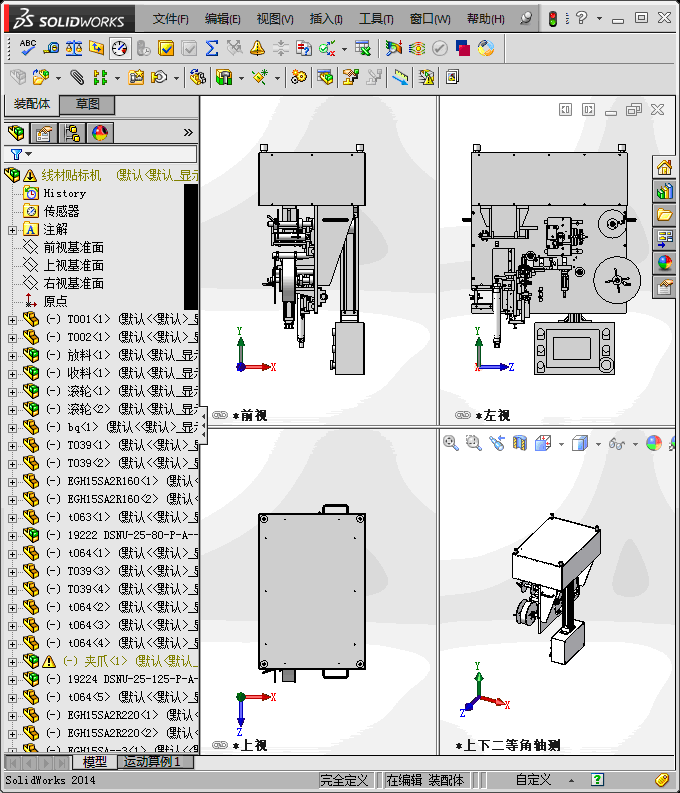This screenshot has height=793, width=680.
Task: Switch to the 模型 bottom tab
Action: pyautogui.click(x=95, y=762)
